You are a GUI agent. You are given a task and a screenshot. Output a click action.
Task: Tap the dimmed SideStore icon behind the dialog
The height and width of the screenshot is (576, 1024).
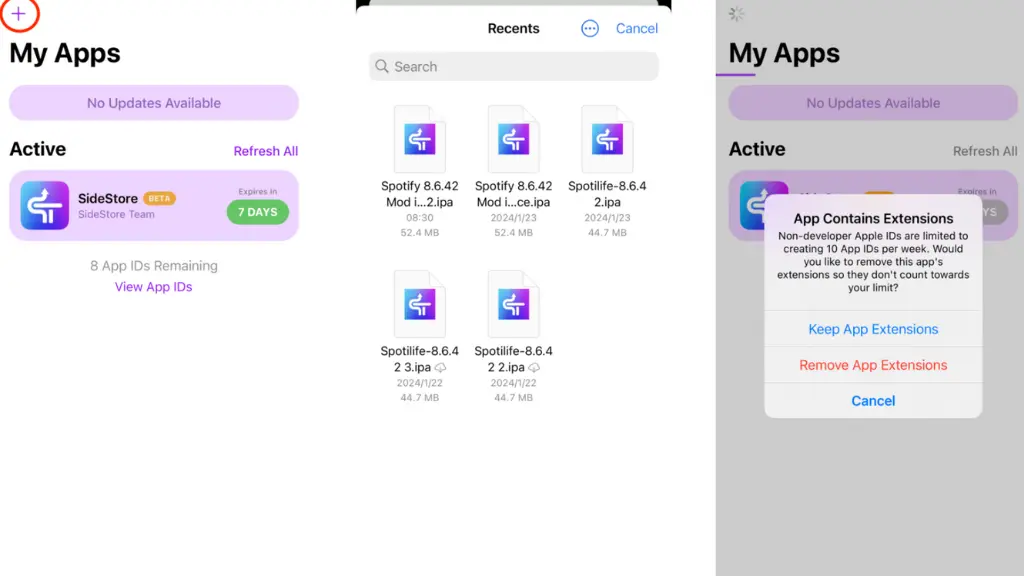point(756,205)
